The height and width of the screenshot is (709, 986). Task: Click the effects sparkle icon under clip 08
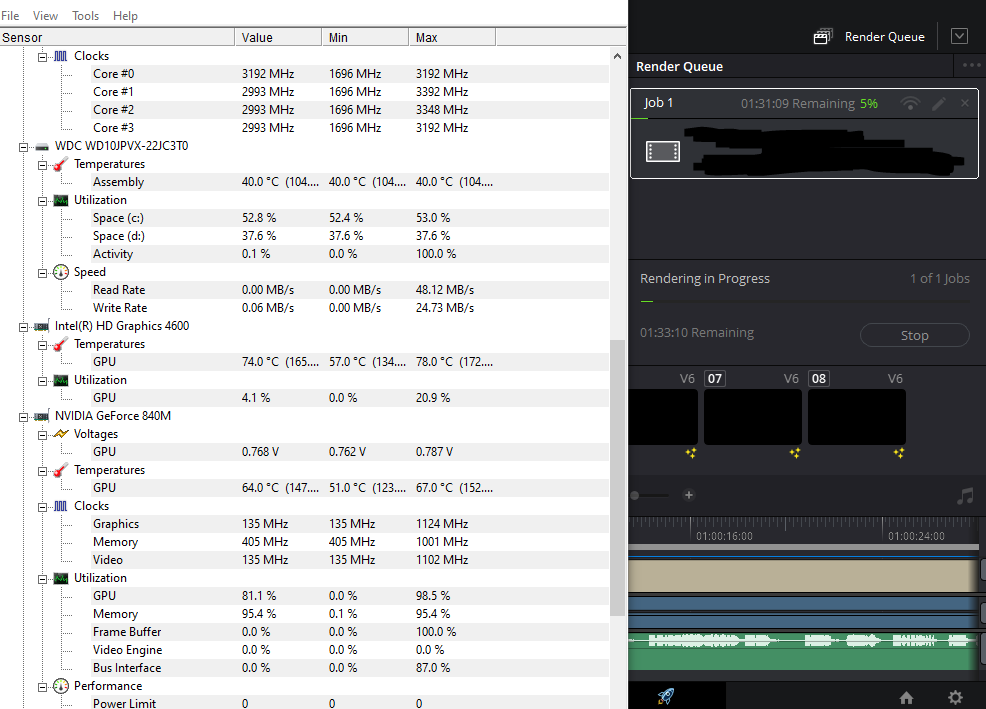click(x=899, y=453)
